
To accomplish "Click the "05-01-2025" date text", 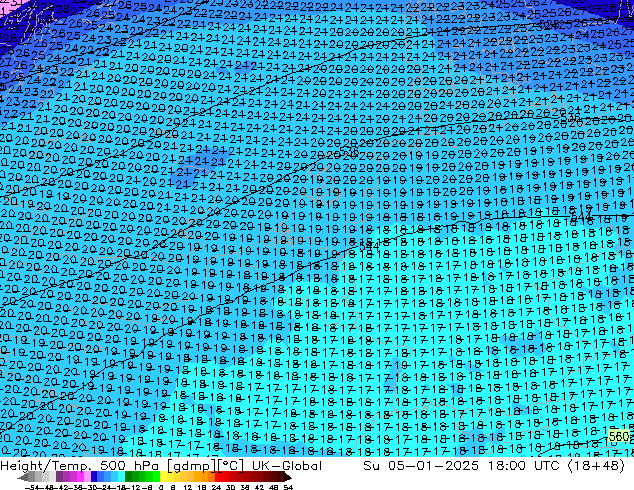I will (433, 466).
